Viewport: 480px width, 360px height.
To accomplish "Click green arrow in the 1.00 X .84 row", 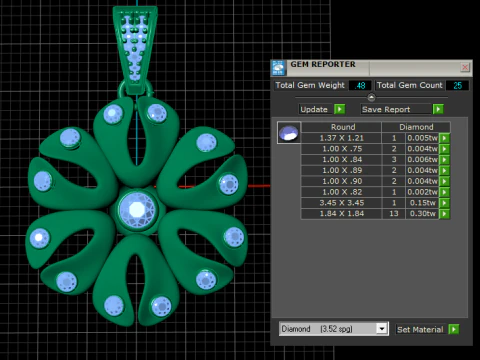I will click(x=444, y=160).
